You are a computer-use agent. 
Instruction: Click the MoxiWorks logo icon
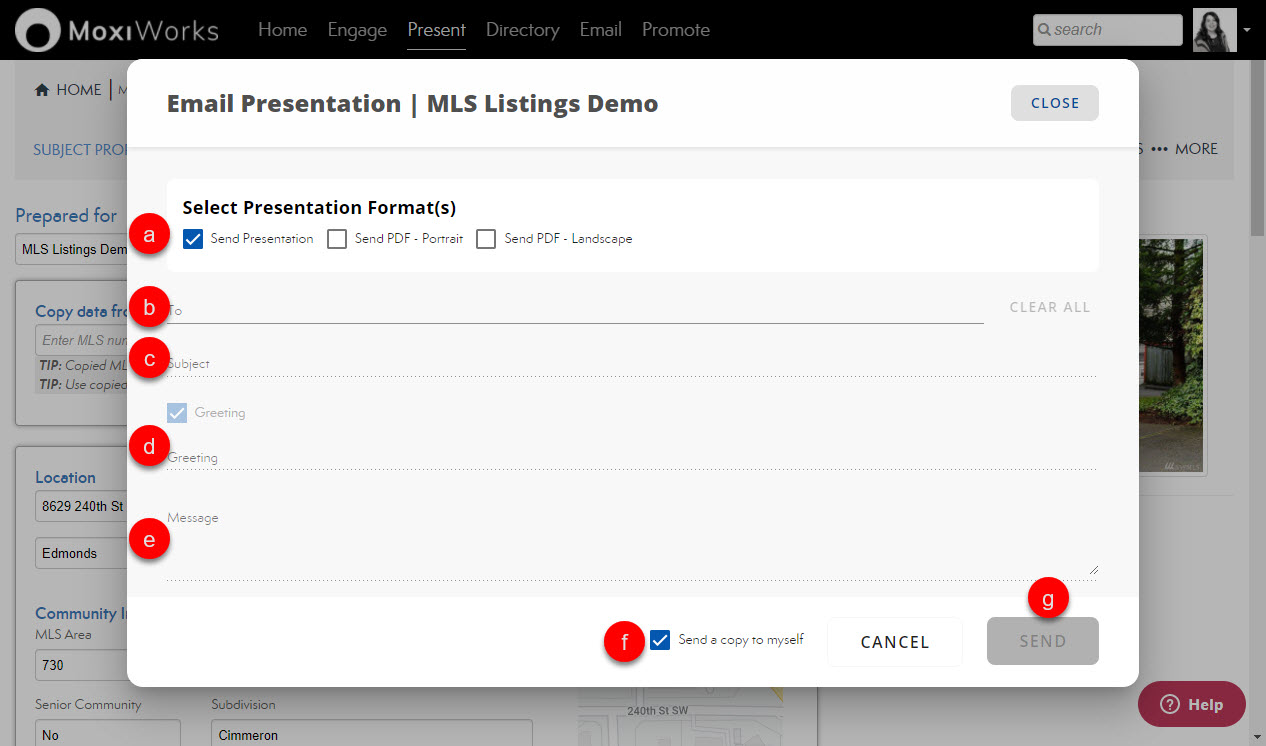(x=38, y=30)
